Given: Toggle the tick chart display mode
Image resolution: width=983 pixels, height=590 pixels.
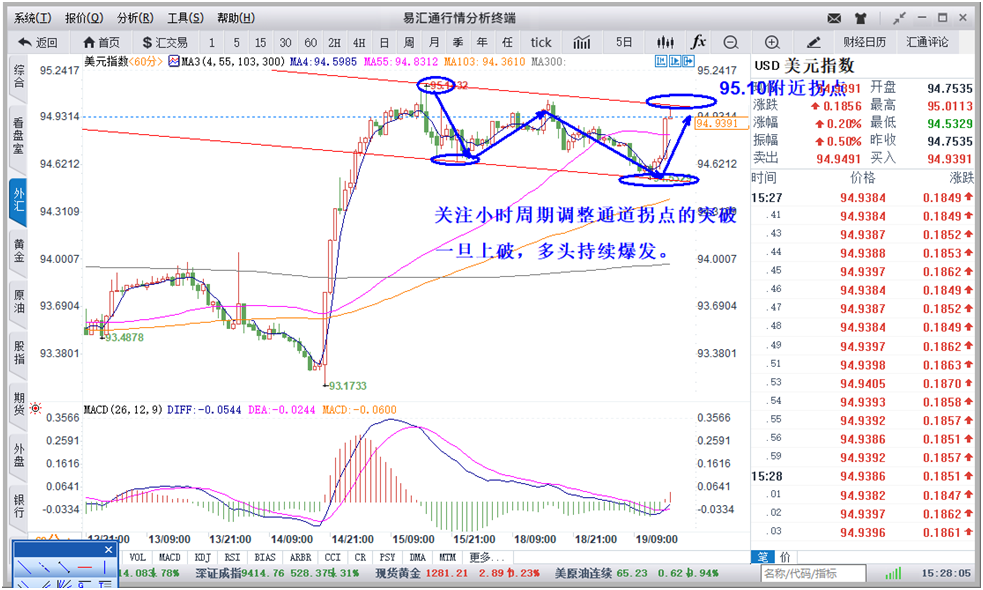Looking at the screenshot, I should (x=541, y=43).
